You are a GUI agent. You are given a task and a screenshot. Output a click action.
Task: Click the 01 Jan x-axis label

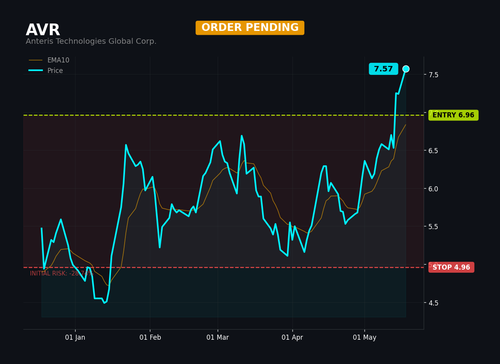point(75,337)
